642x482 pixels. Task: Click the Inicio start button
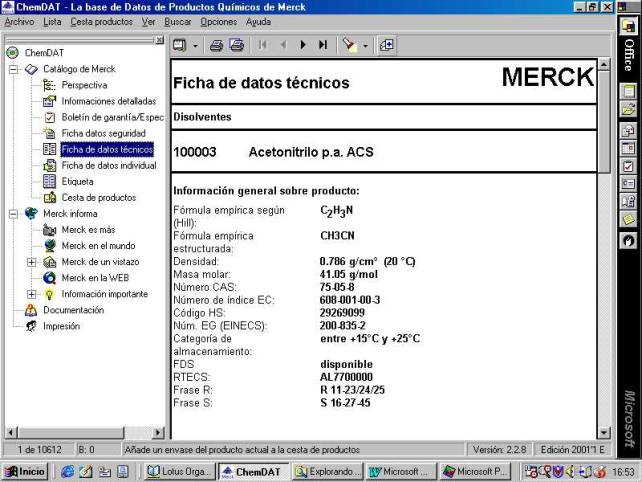[x=25, y=471]
